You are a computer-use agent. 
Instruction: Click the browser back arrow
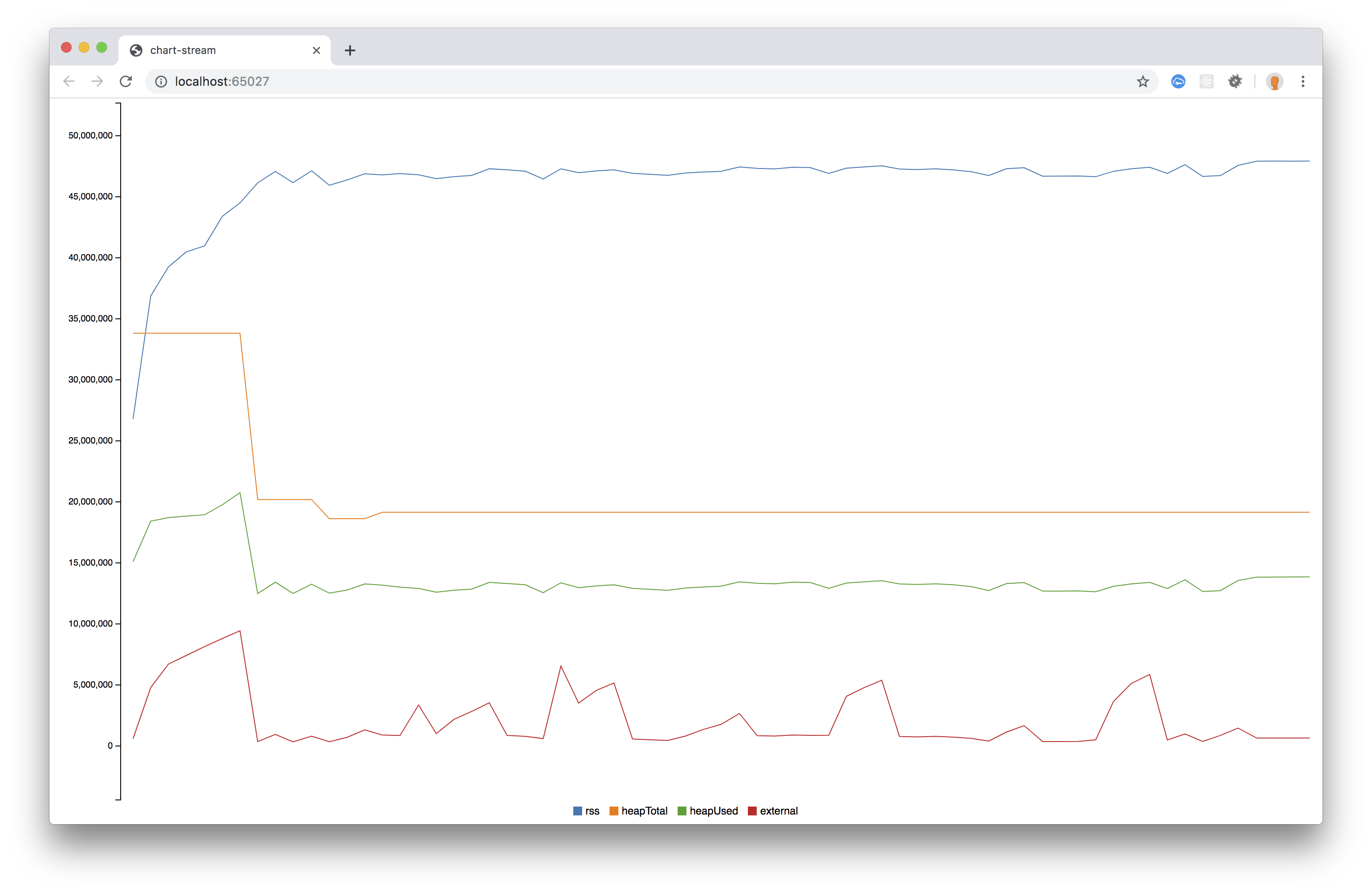pyautogui.click(x=69, y=81)
